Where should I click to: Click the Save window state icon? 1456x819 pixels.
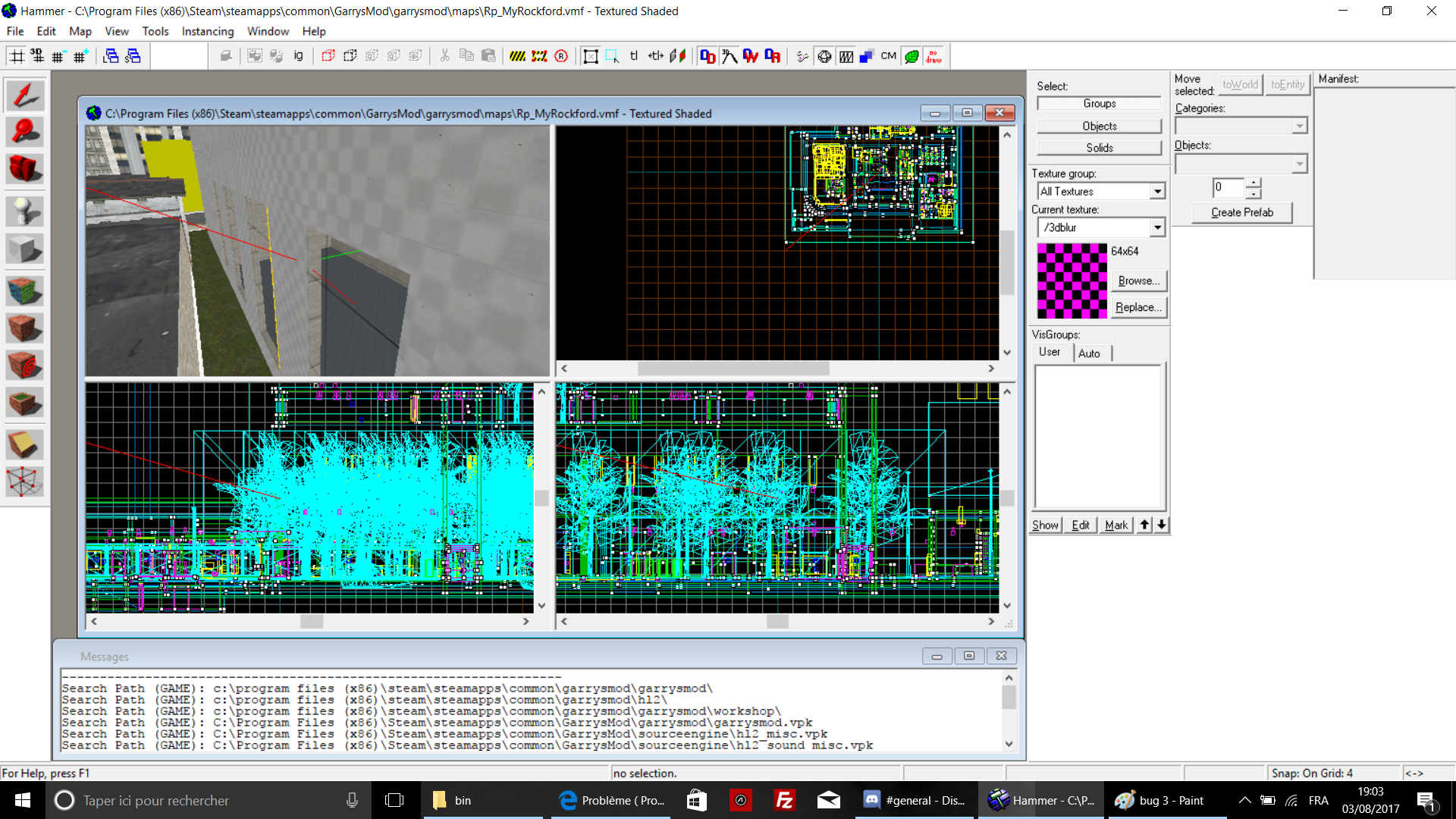(x=133, y=56)
